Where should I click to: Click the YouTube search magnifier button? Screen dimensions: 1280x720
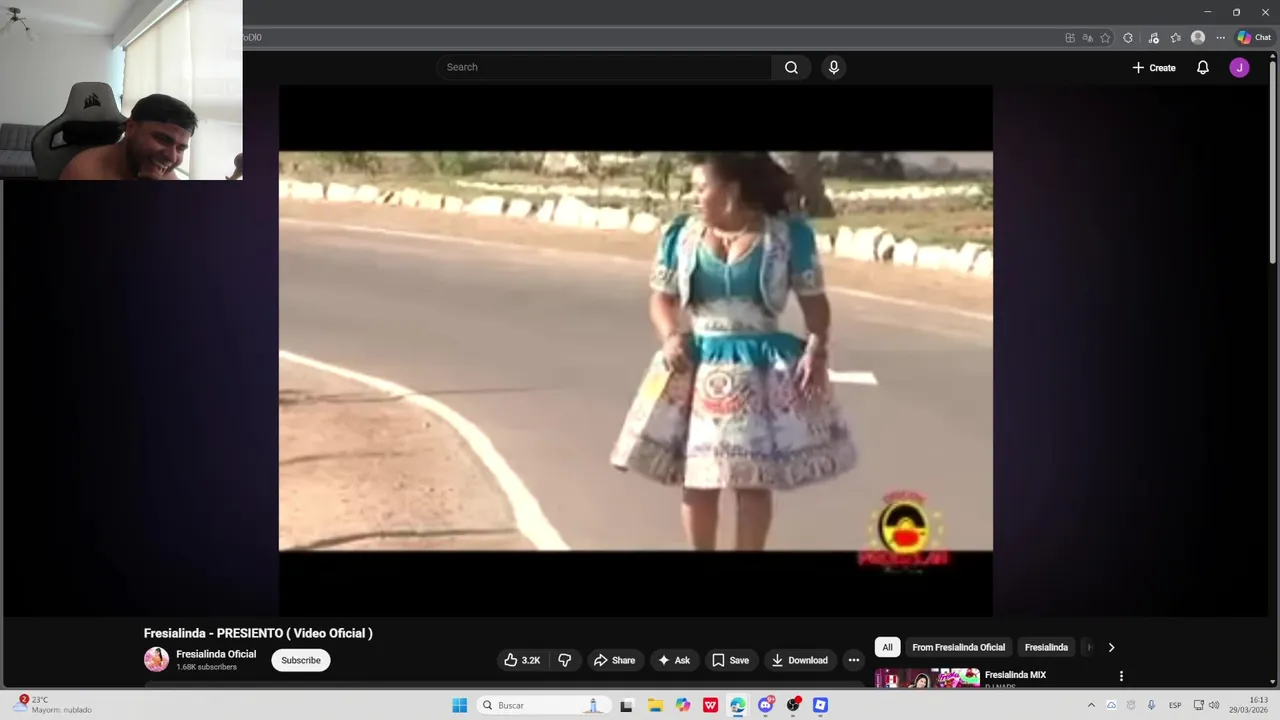(x=791, y=67)
